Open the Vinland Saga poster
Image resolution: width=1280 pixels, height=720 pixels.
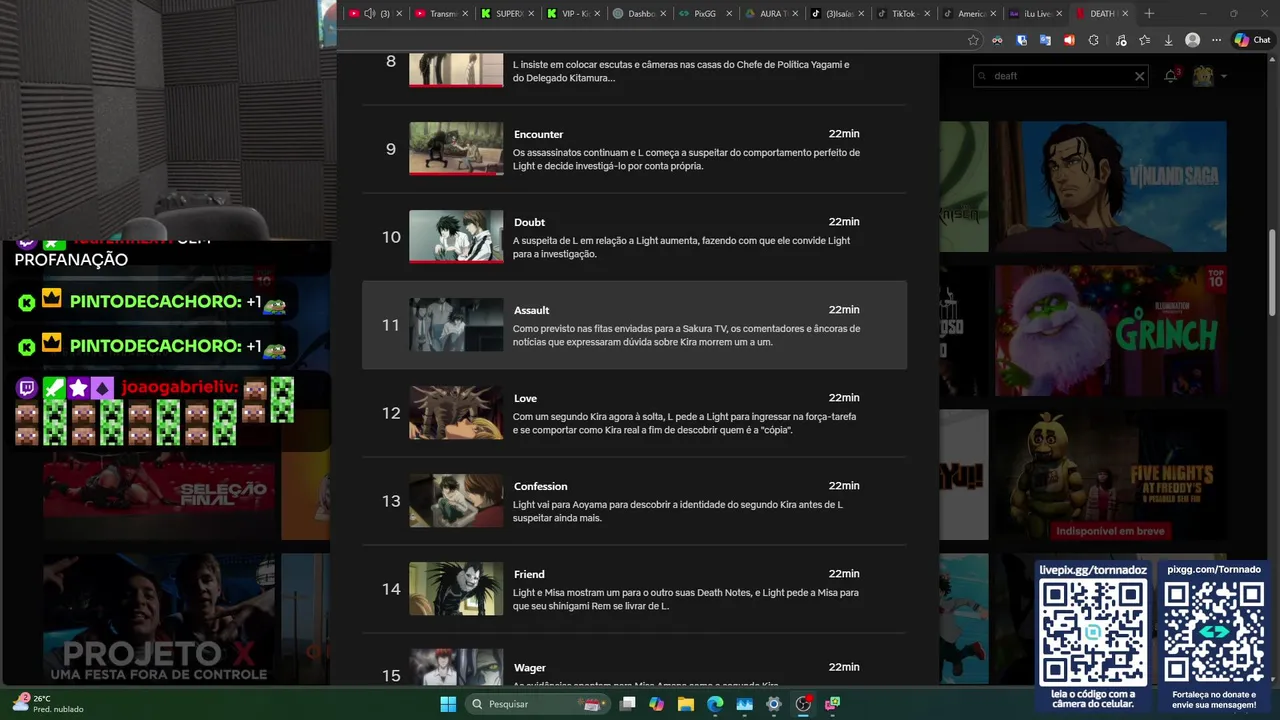[x=1111, y=187]
